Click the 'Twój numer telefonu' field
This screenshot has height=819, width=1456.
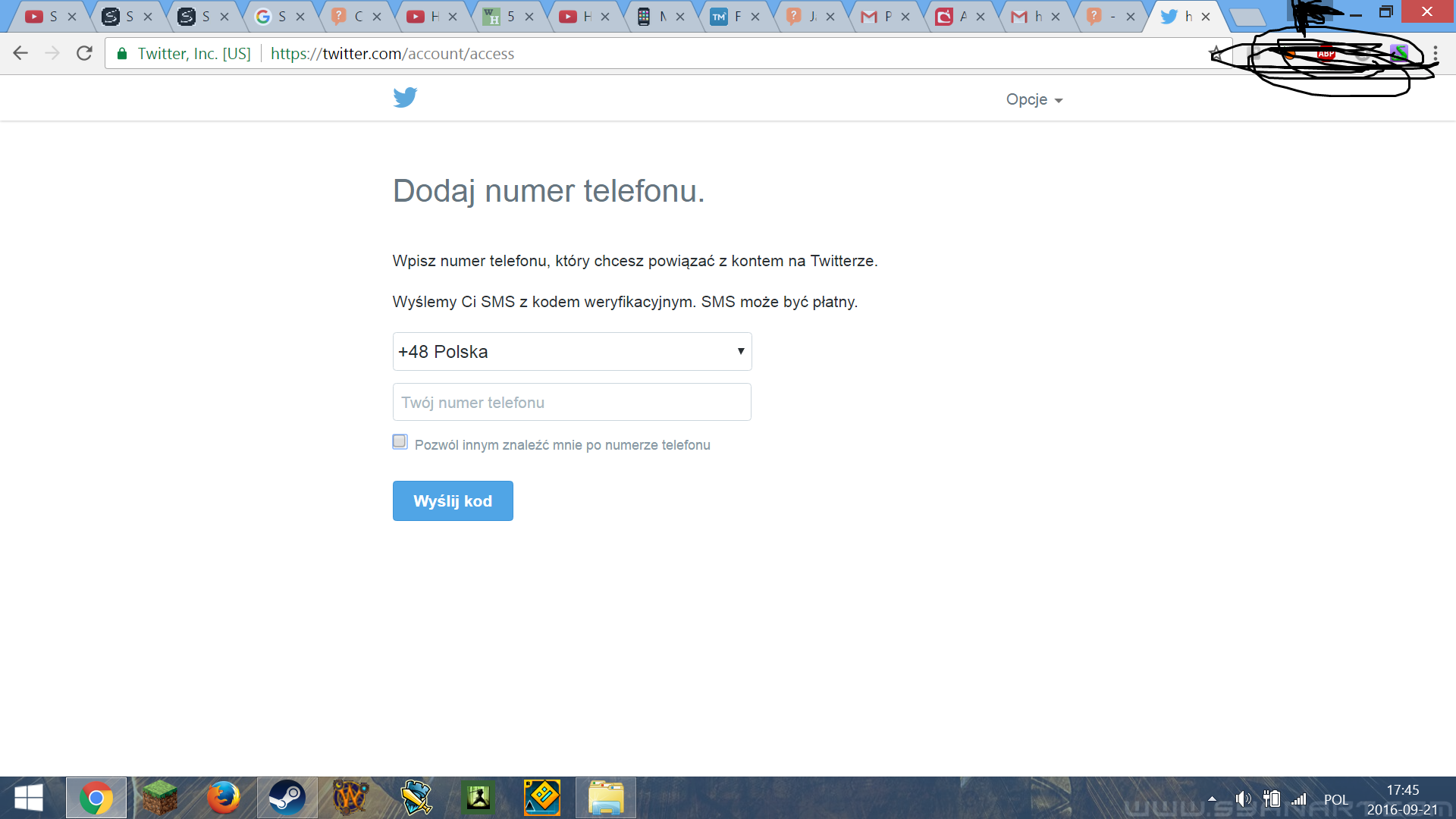click(x=572, y=403)
